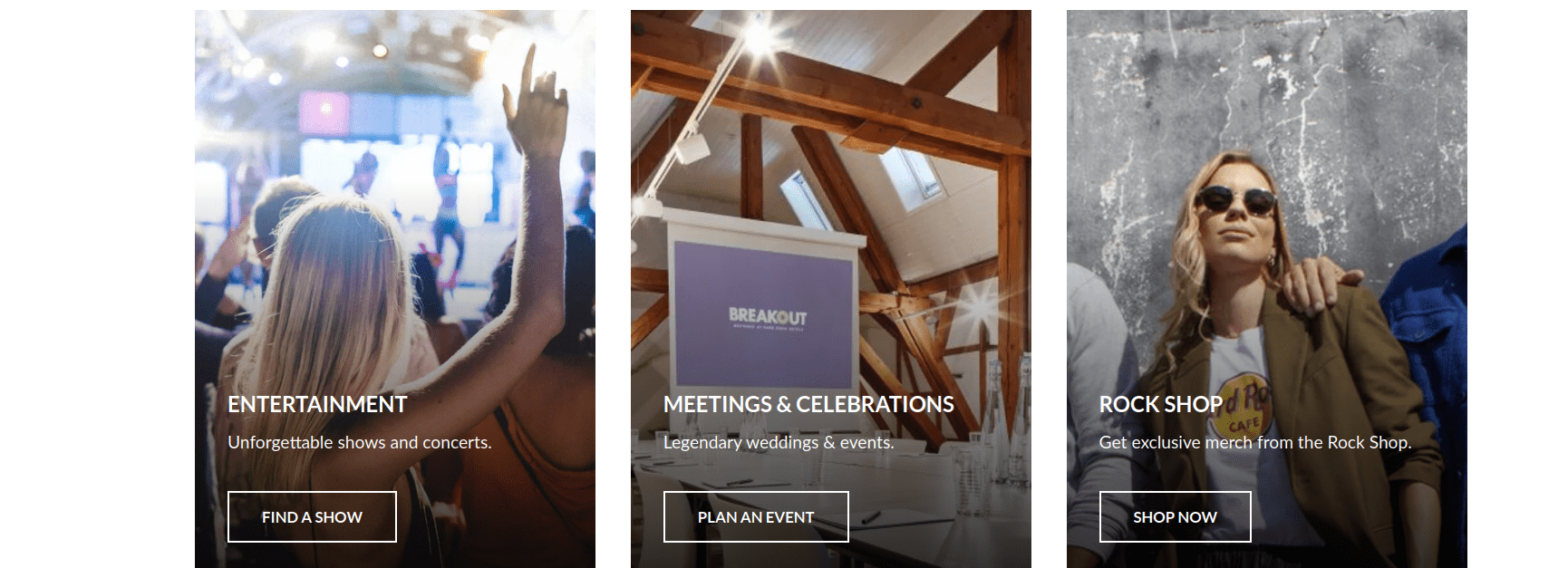The height and width of the screenshot is (568, 1568).
Task: Select the SHOP NOW button
Action: (x=1175, y=516)
